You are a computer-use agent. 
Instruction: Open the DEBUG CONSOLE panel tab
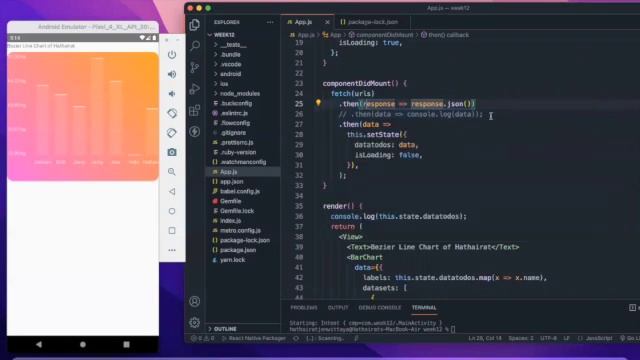pyautogui.click(x=380, y=307)
